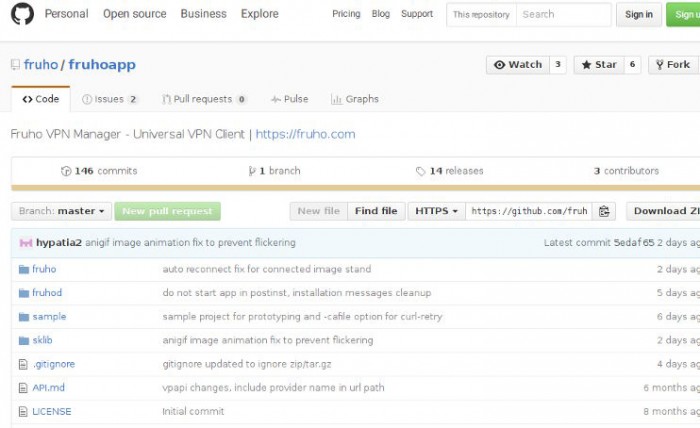Click the sample folder icon
The height and width of the screenshot is (428, 700).
[24, 317]
